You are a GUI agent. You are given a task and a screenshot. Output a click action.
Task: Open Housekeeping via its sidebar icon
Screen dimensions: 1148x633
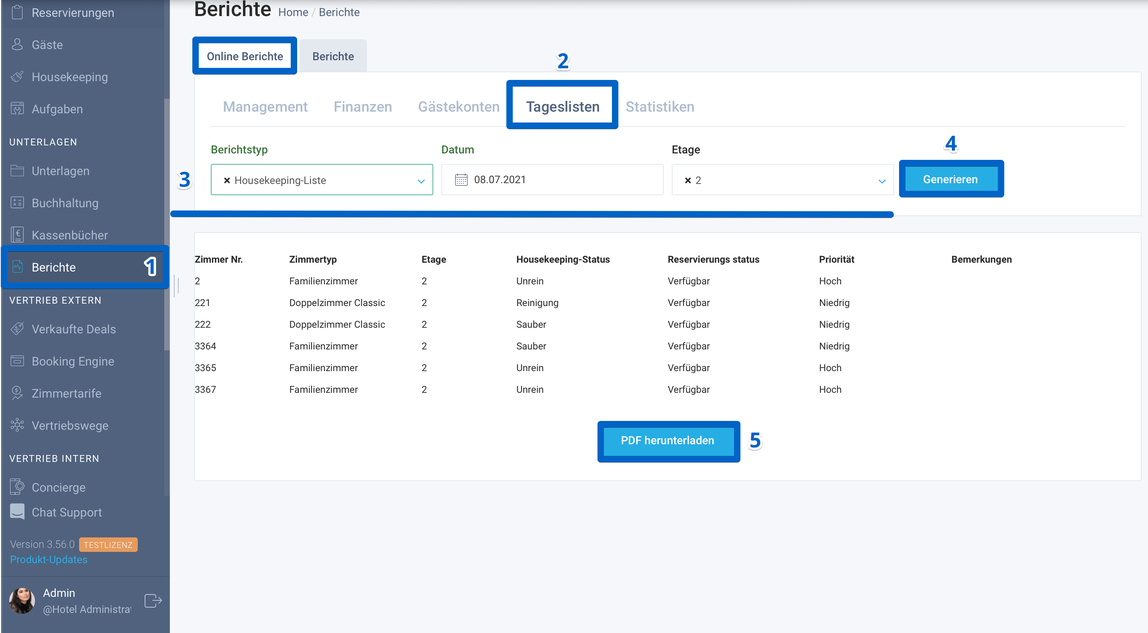point(18,77)
